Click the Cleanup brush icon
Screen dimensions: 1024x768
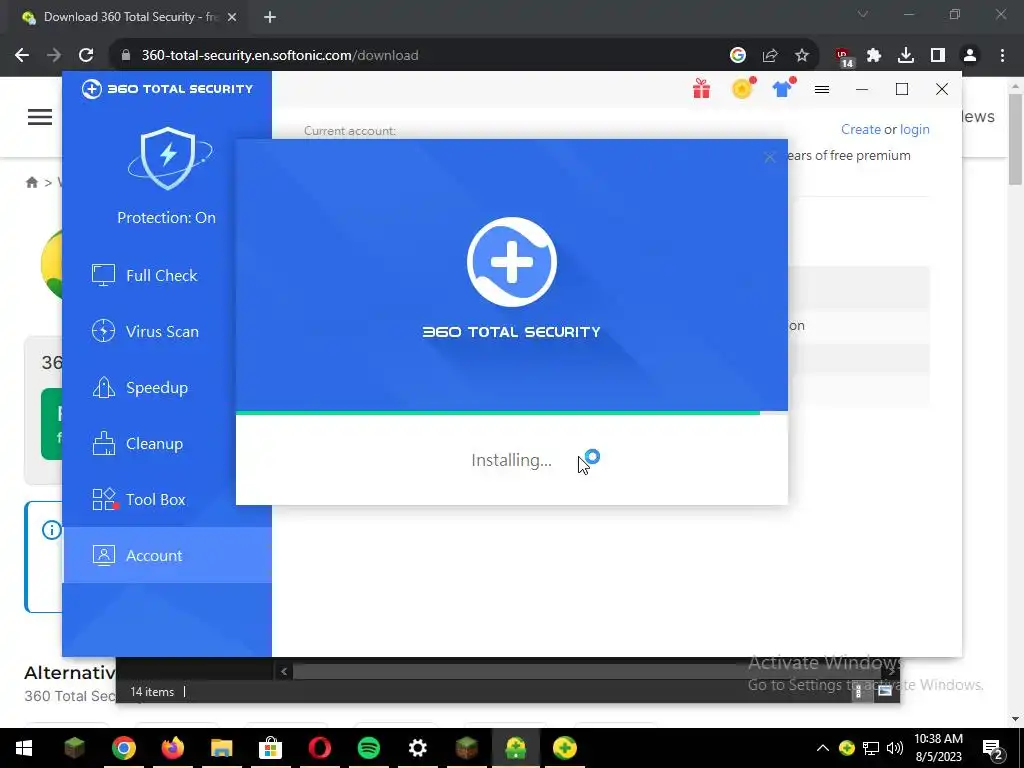[x=103, y=443]
